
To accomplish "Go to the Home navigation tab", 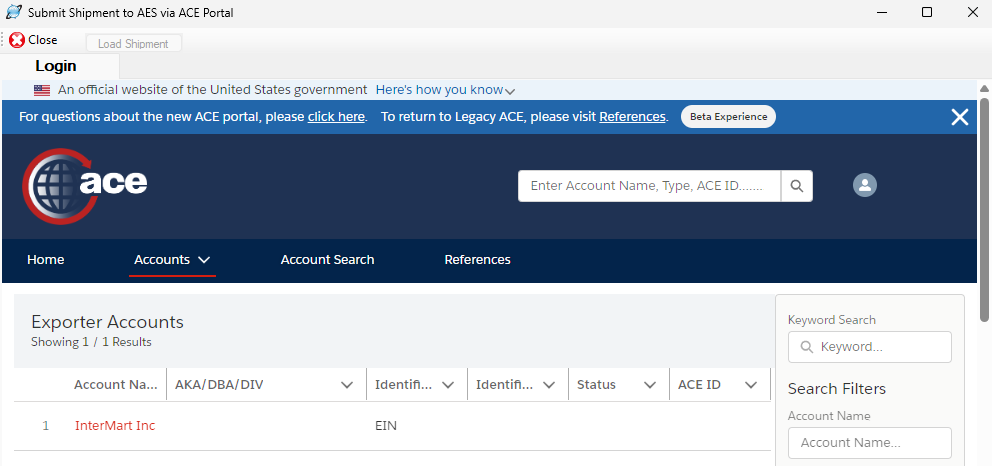I will (x=46, y=260).
